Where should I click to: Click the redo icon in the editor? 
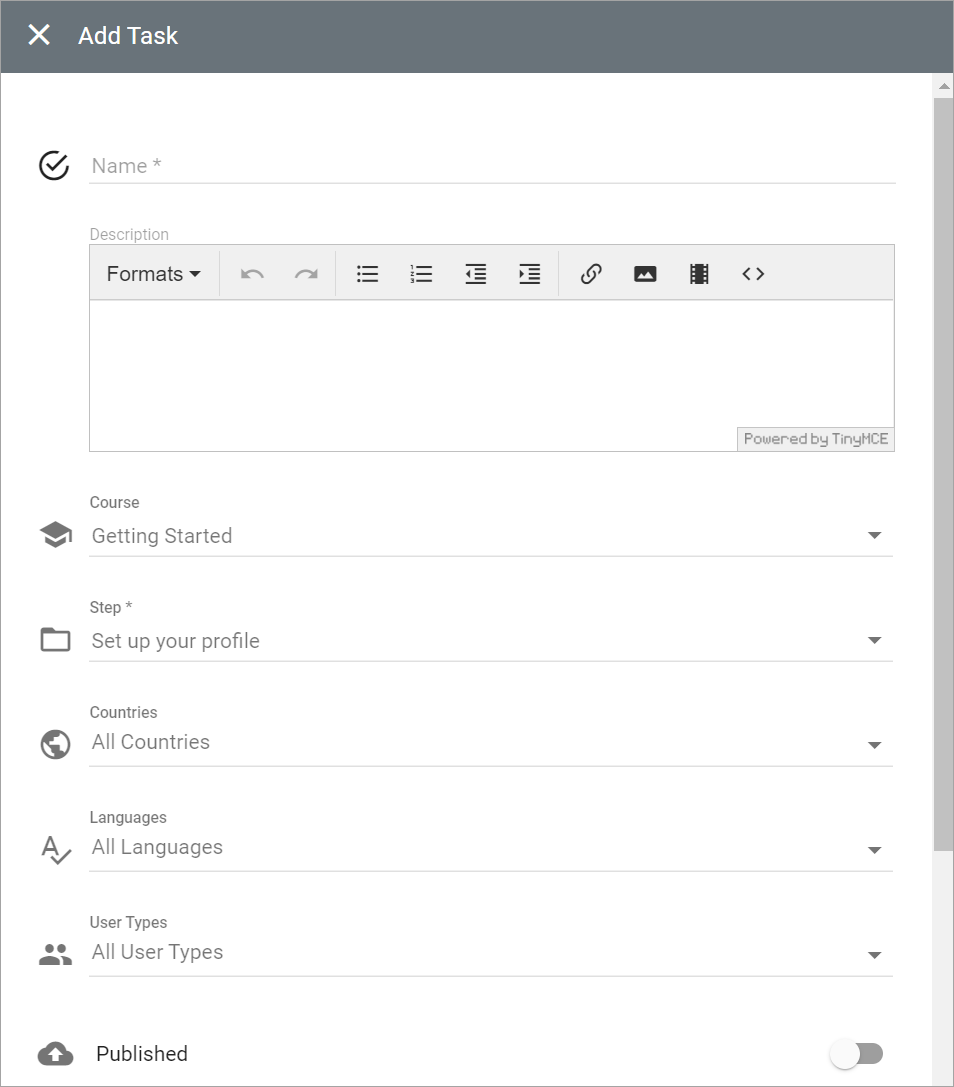tap(305, 273)
